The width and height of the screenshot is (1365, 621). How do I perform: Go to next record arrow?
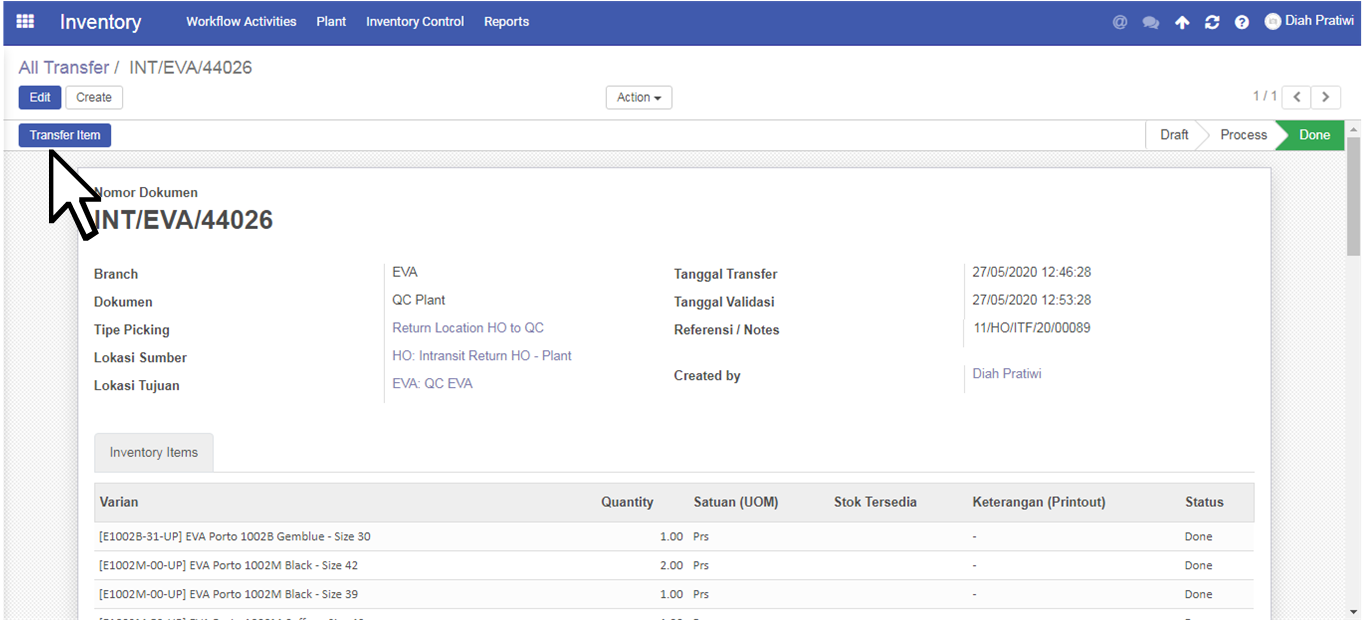(1326, 97)
